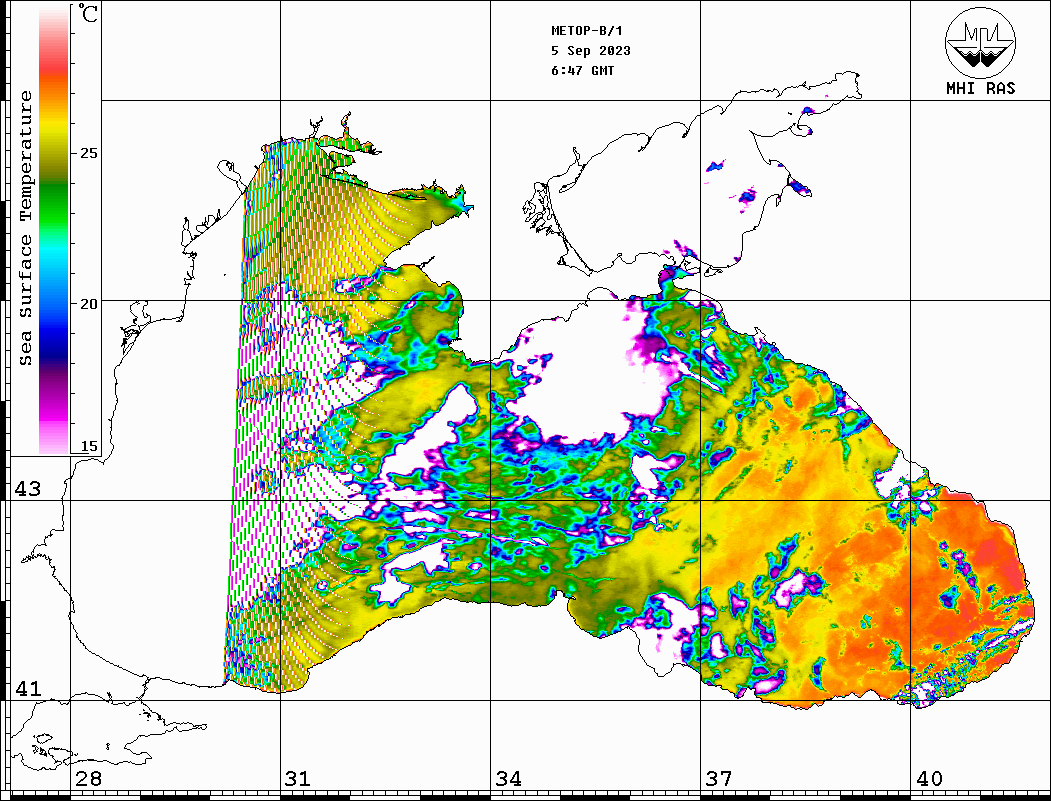Viewport: 1051px width, 801px height.
Task: Click the 20 value on temperature scale
Action: point(88,304)
